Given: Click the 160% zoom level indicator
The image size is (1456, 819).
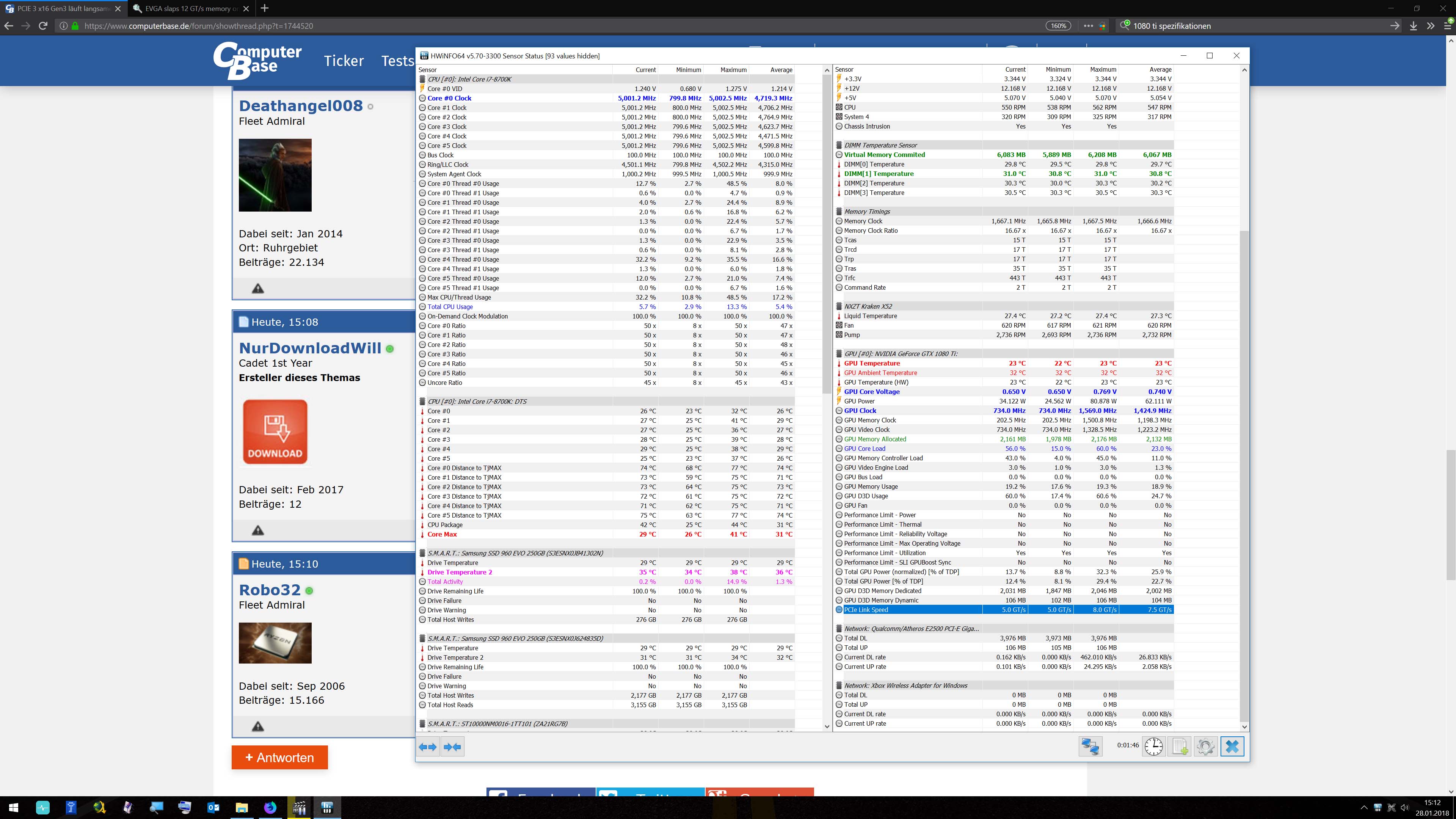Looking at the screenshot, I should [x=1058, y=26].
